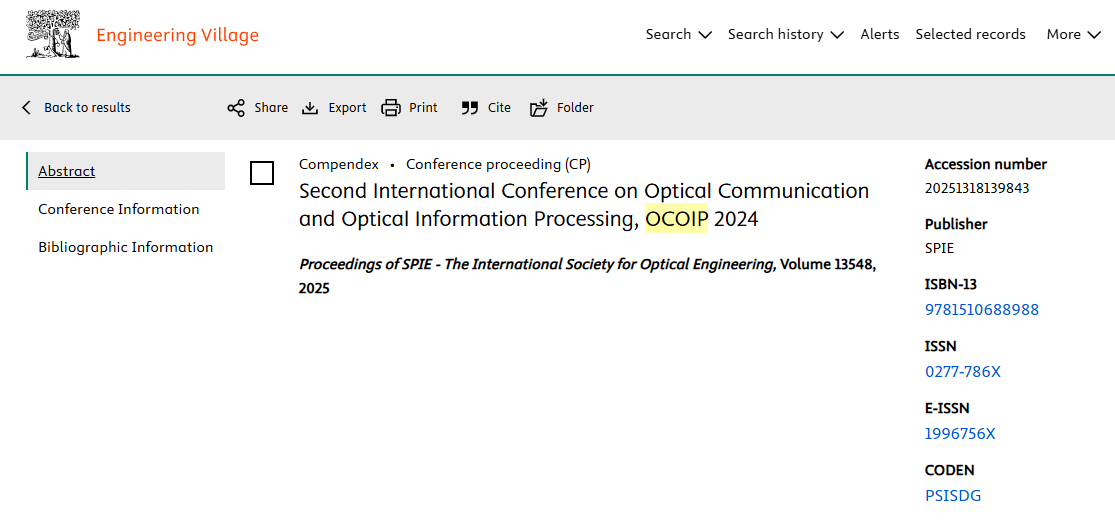Open the Conference Information section
The image size is (1115, 530).
[119, 209]
